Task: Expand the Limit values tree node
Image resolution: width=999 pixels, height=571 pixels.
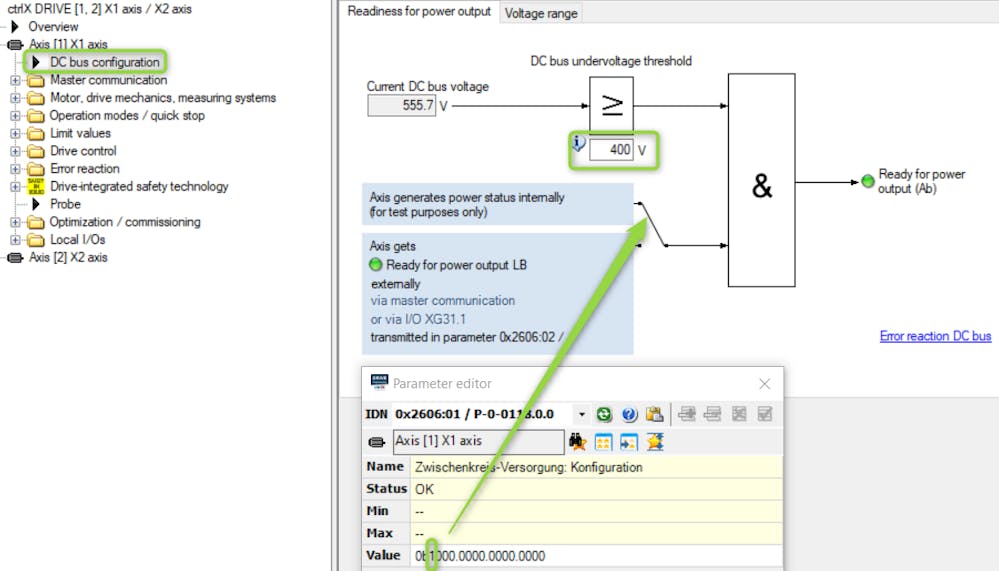Action: point(15,134)
